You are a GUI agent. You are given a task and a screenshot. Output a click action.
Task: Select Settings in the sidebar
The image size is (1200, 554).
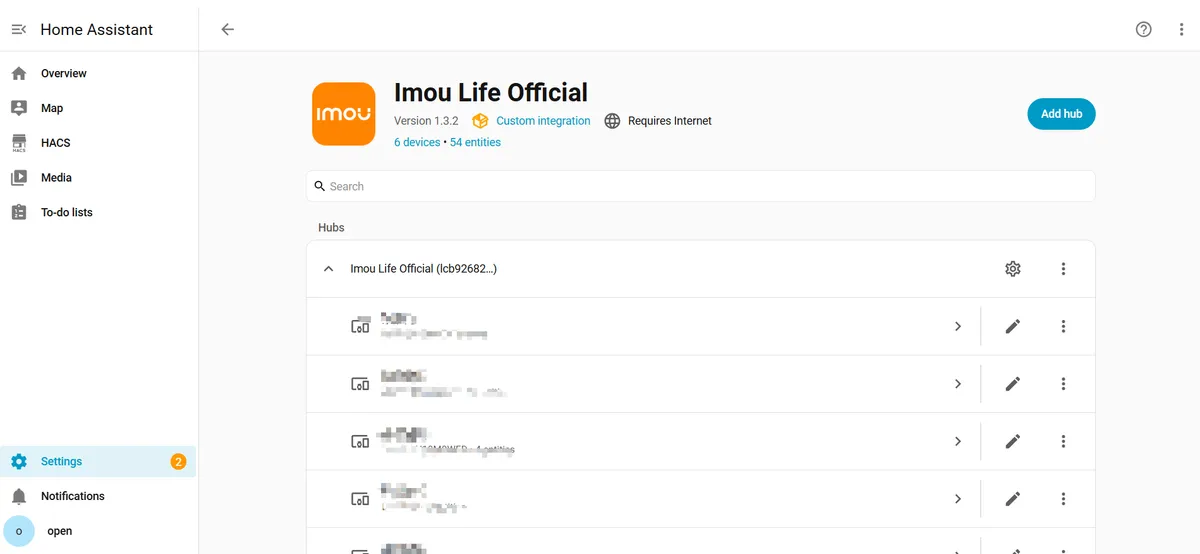[98, 461]
